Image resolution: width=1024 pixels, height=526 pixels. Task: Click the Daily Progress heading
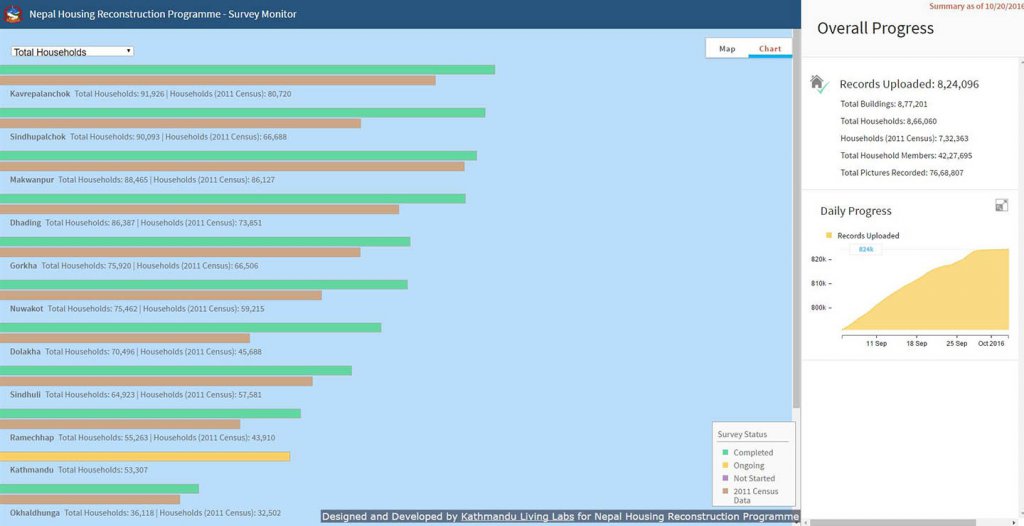pos(856,211)
